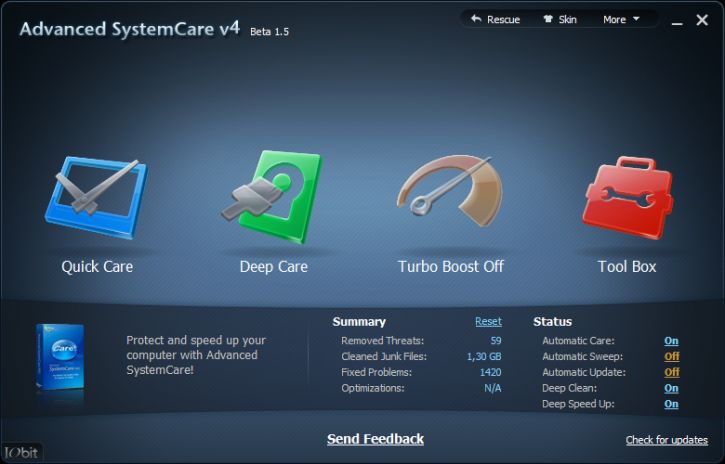Click the Skin t-shirt icon
The image size is (725, 464).
tap(548, 19)
